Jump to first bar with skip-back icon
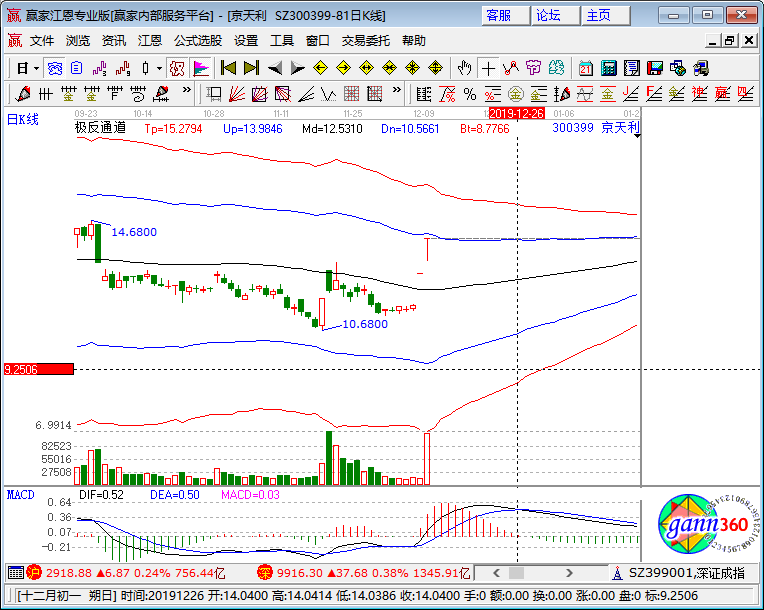The image size is (764, 610). [x=228, y=68]
